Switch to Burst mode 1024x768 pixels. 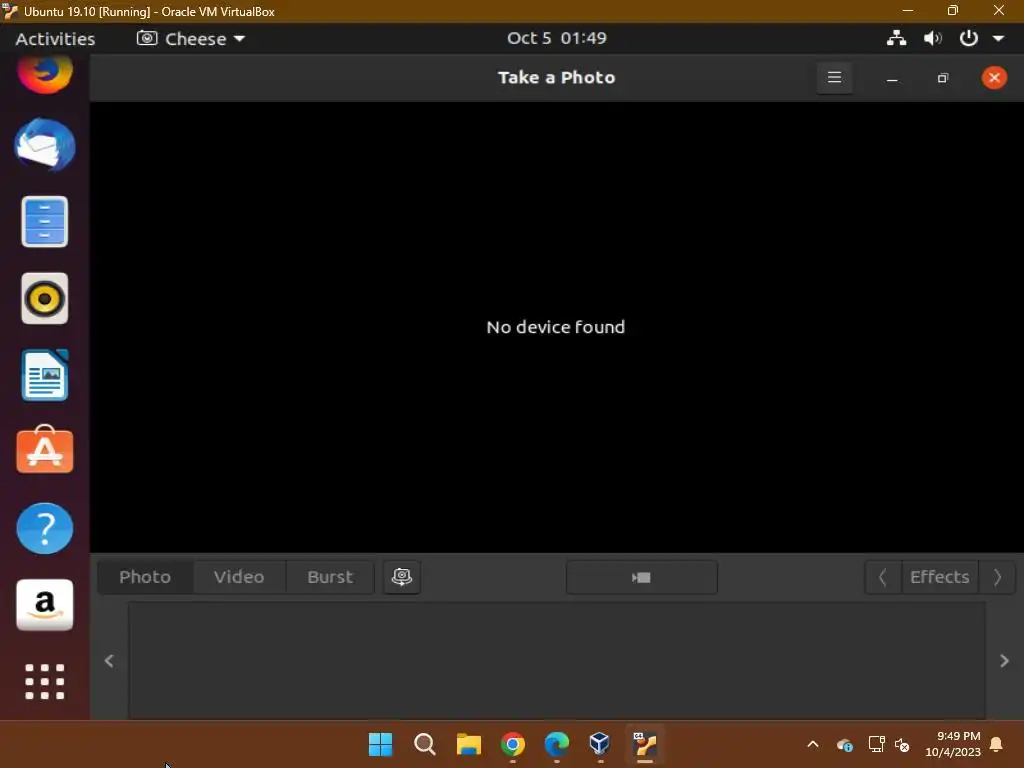pos(330,577)
